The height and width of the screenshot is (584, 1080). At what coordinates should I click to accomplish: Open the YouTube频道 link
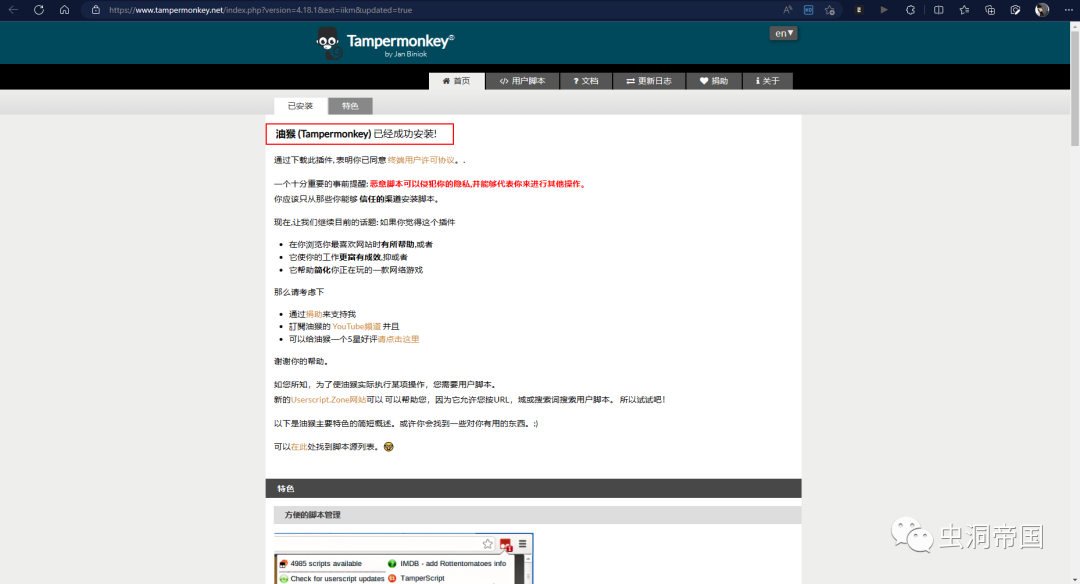pos(356,326)
